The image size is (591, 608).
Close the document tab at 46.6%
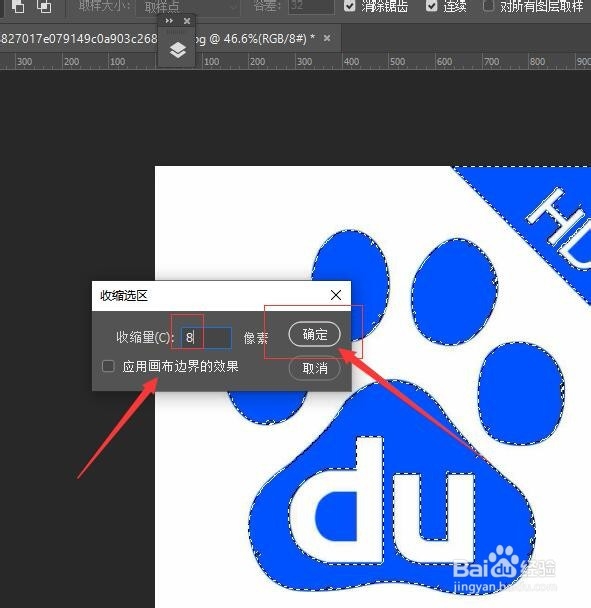(327, 38)
